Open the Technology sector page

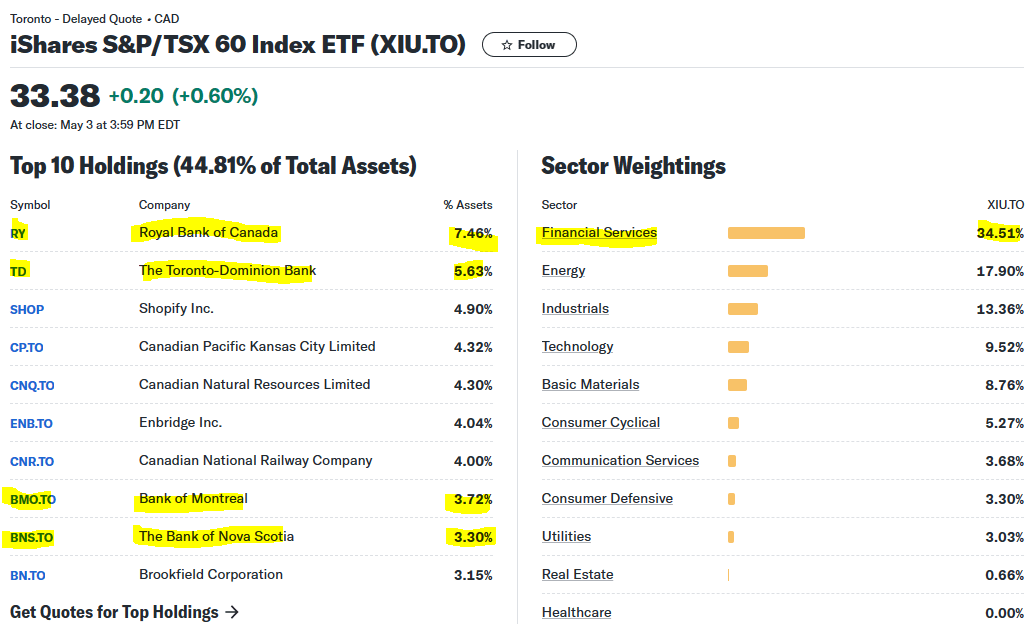[577, 346]
